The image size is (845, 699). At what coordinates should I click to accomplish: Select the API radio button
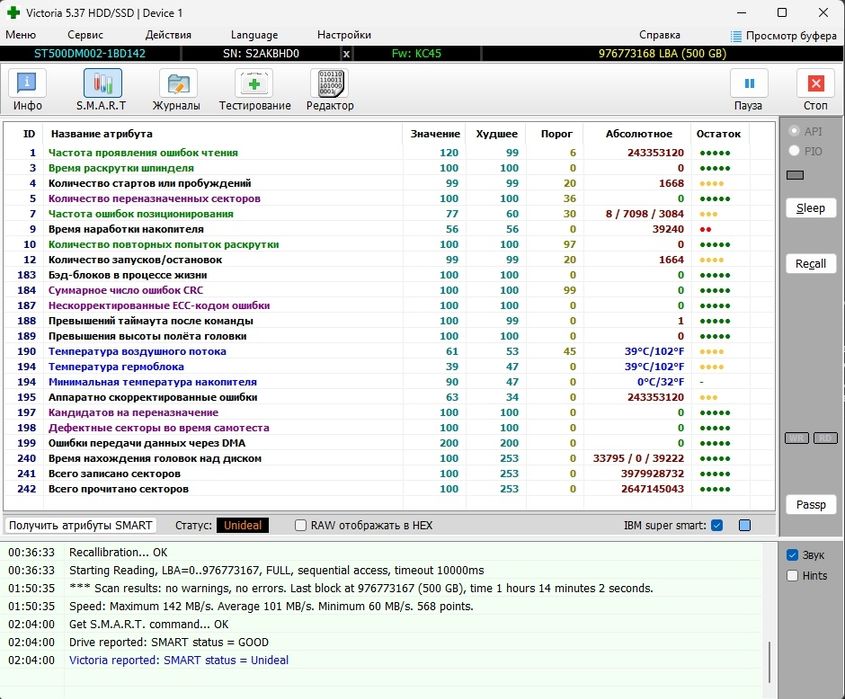pyautogui.click(x=794, y=131)
